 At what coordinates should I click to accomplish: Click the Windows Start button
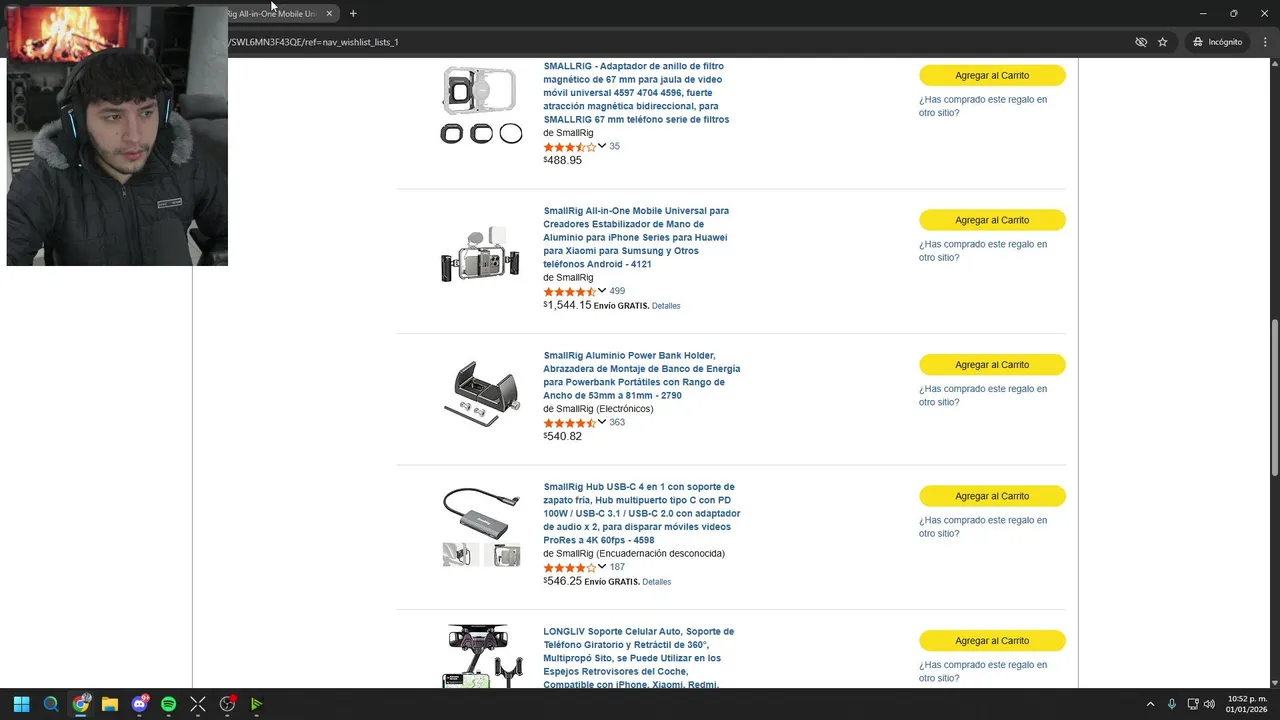21,704
